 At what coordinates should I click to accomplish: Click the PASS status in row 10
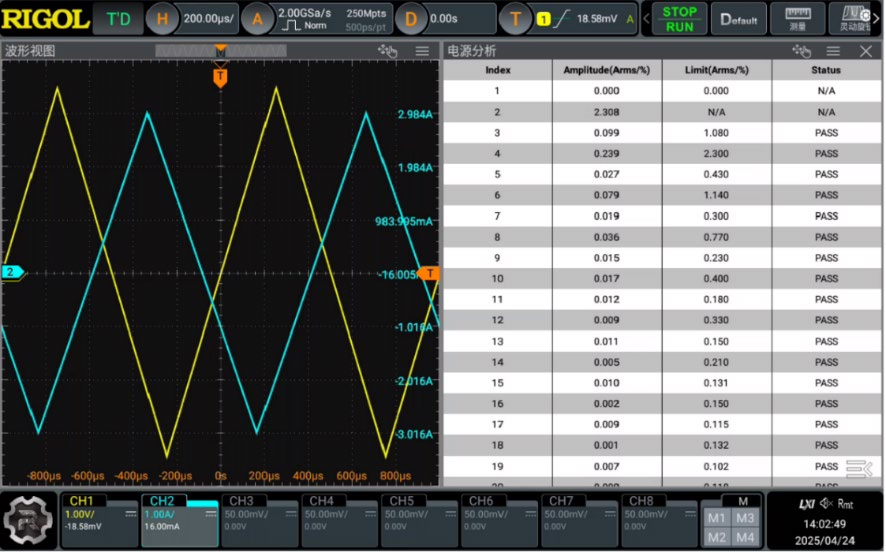[826, 279]
